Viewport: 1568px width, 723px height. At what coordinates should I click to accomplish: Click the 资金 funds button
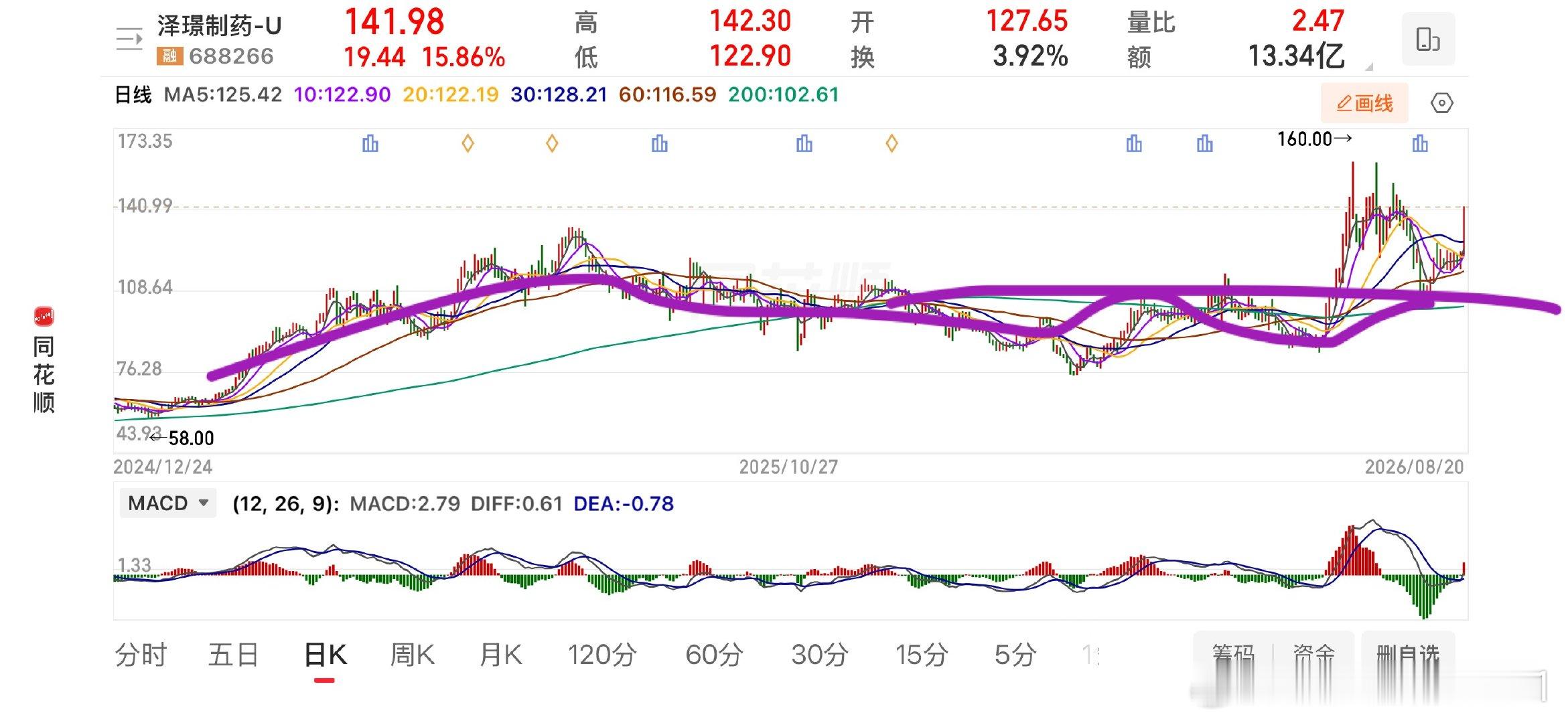tap(1313, 653)
